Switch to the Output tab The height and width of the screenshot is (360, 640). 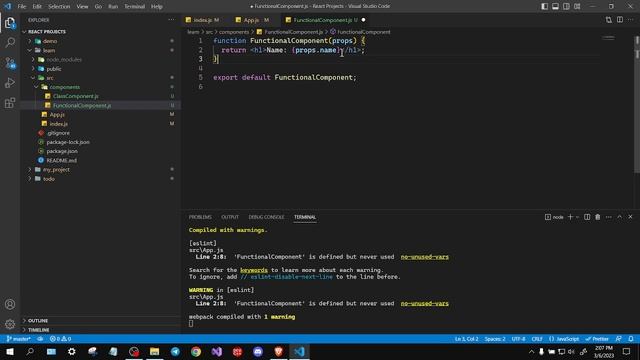point(230,217)
